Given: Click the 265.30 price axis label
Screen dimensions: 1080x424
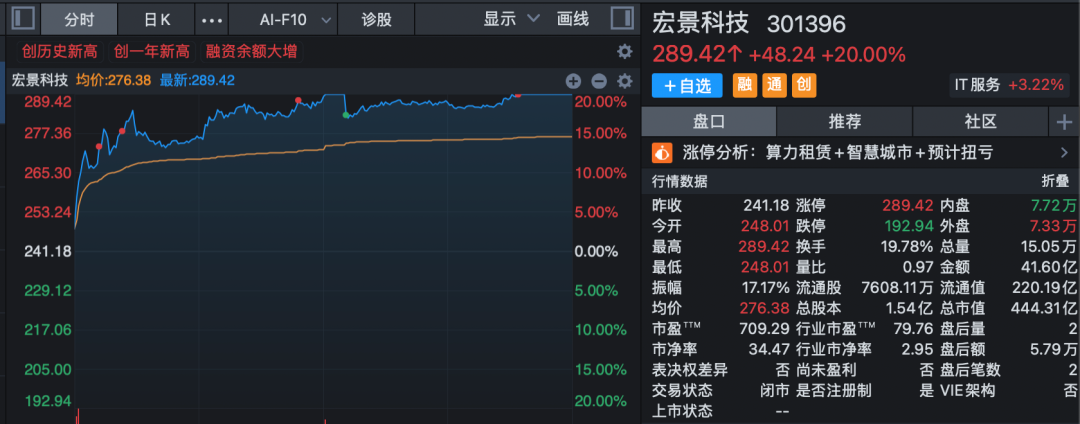Looking at the screenshot, I should pos(48,172).
